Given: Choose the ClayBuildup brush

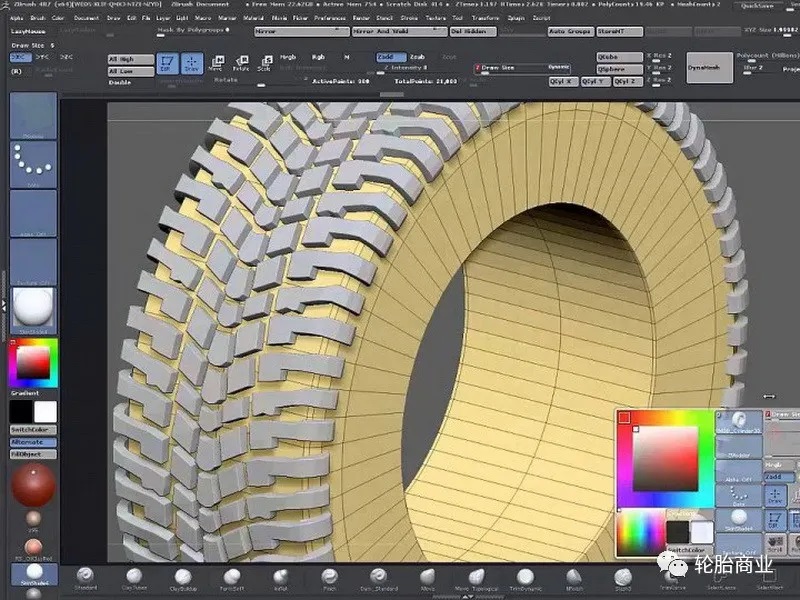Looking at the screenshot, I should click(183, 577).
